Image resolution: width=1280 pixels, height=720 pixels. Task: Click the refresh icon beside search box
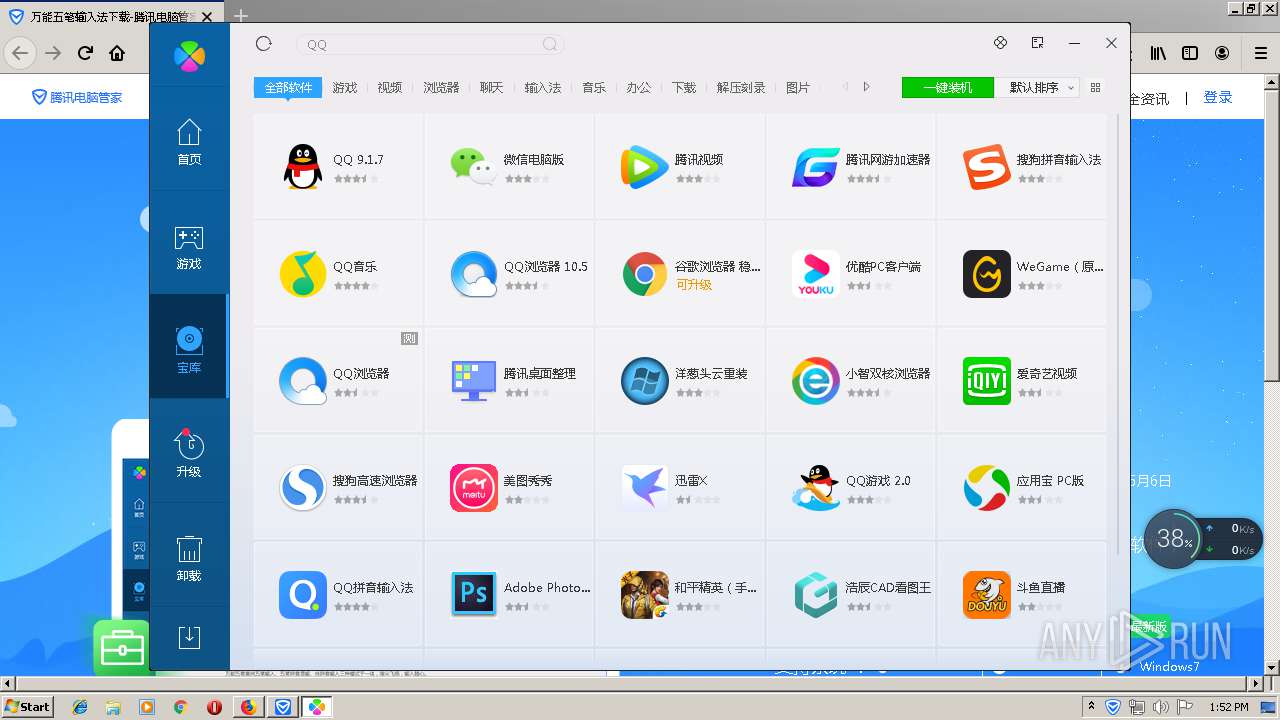click(x=264, y=43)
